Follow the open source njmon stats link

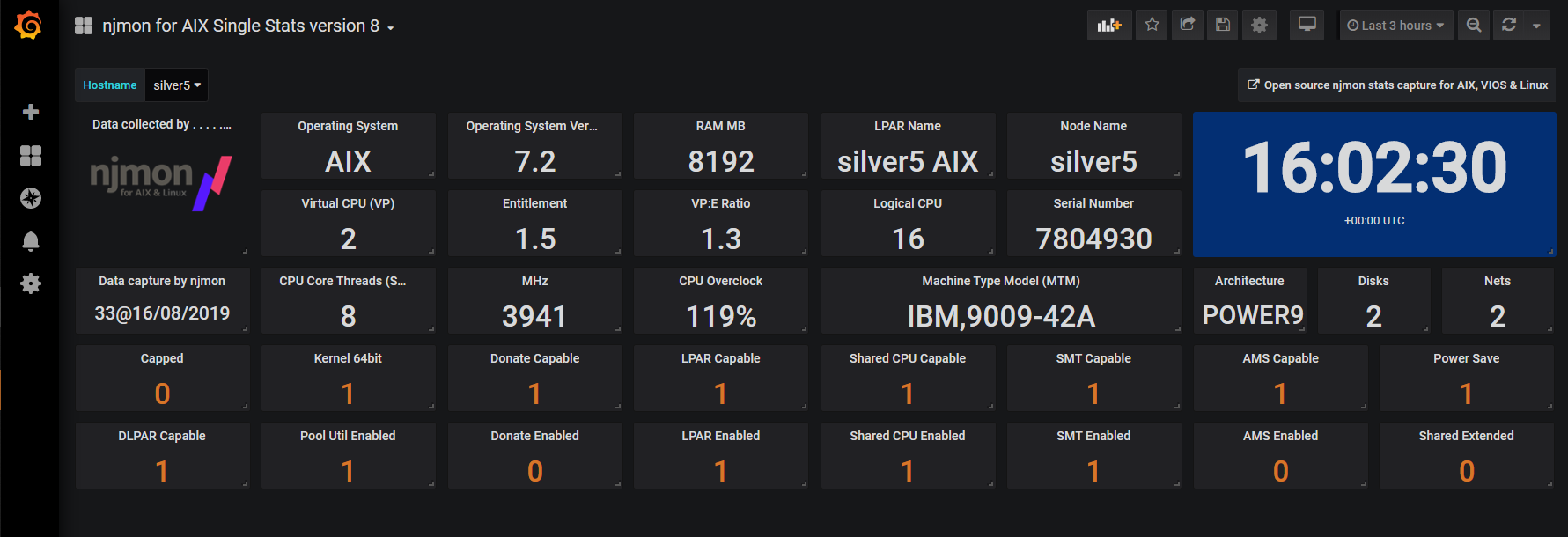tap(1397, 85)
